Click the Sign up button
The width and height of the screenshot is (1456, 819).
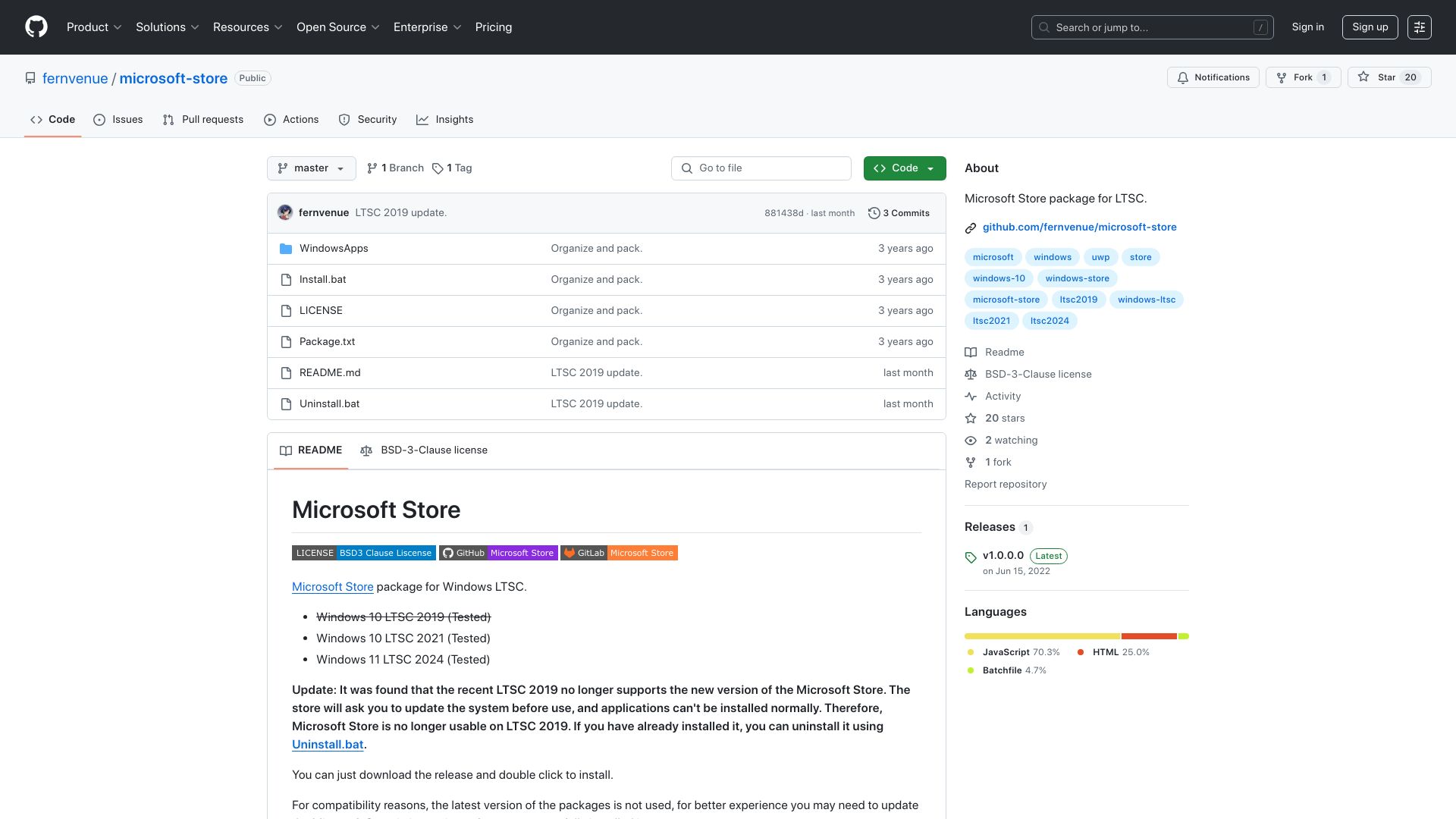click(1370, 27)
